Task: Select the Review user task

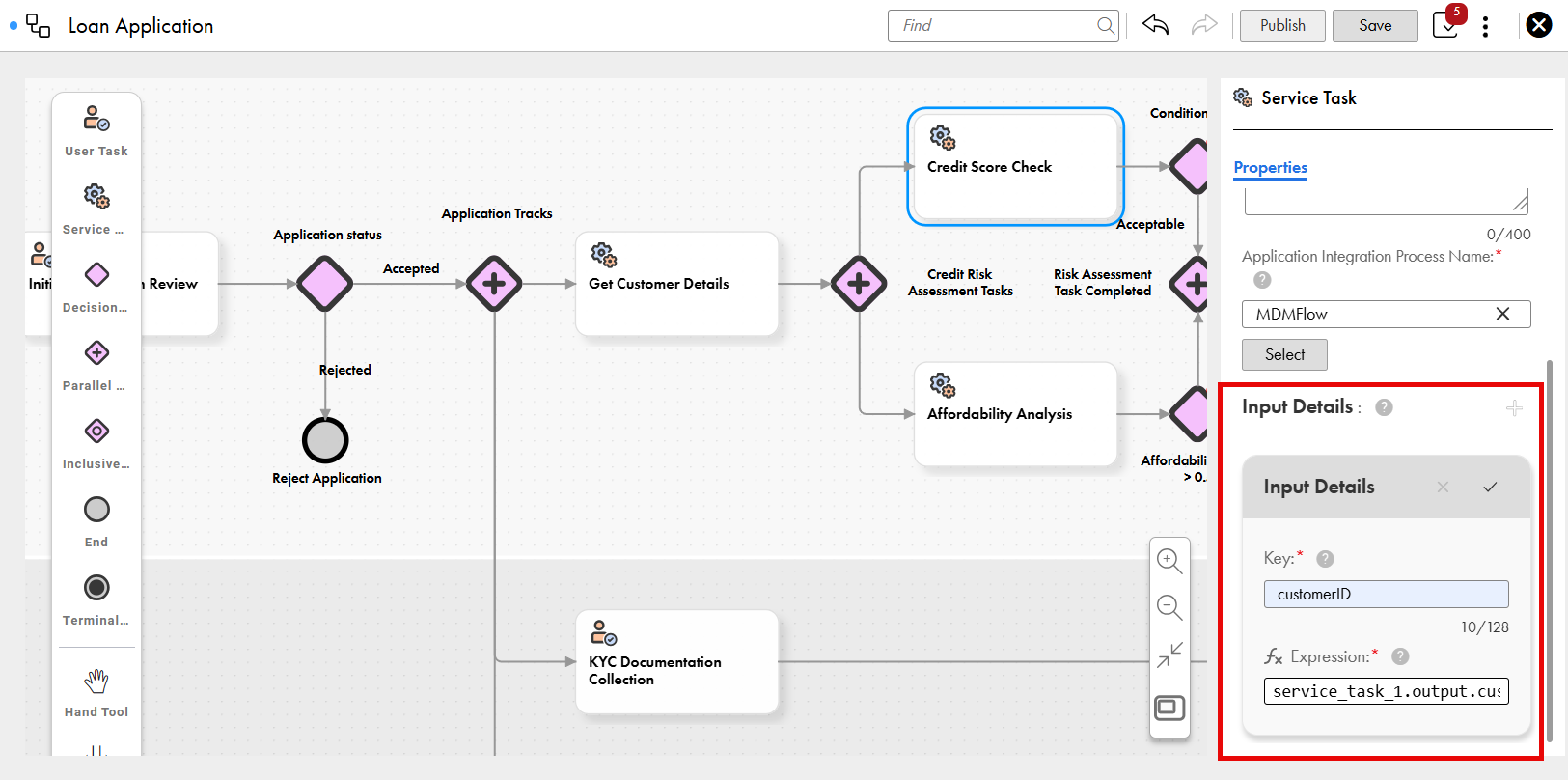Action: [x=179, y=283]
